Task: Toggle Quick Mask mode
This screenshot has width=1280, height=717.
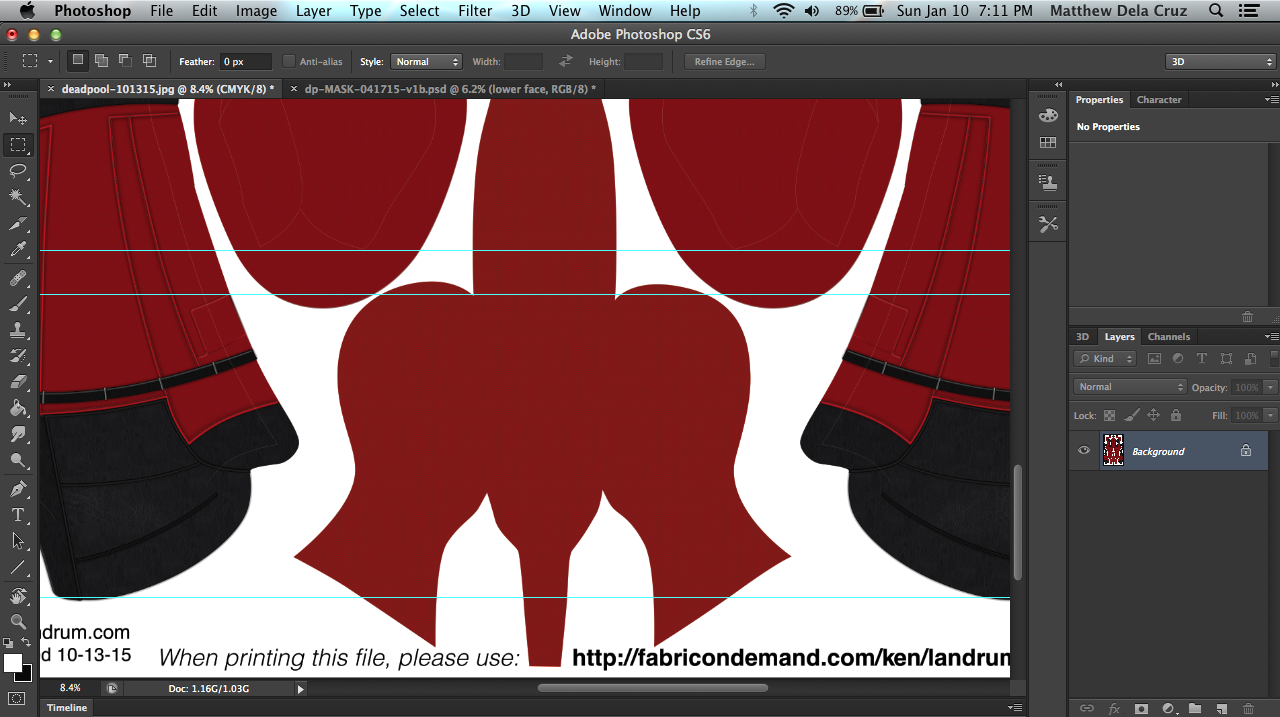Action: point(18,698)
